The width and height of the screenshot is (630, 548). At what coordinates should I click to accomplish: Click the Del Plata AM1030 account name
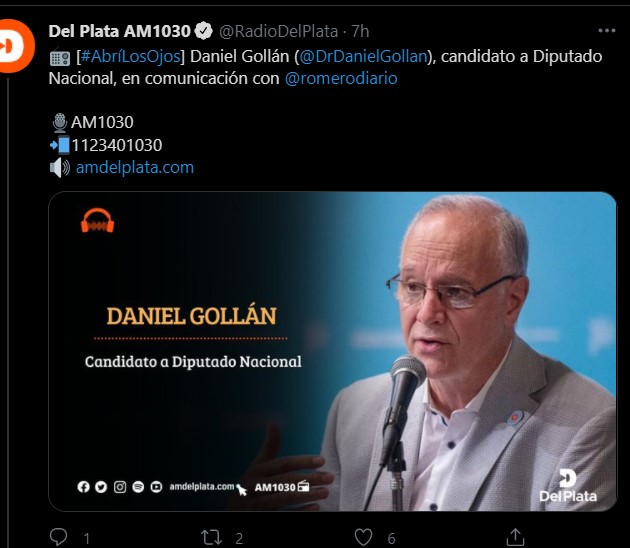[x=119, y=31]
